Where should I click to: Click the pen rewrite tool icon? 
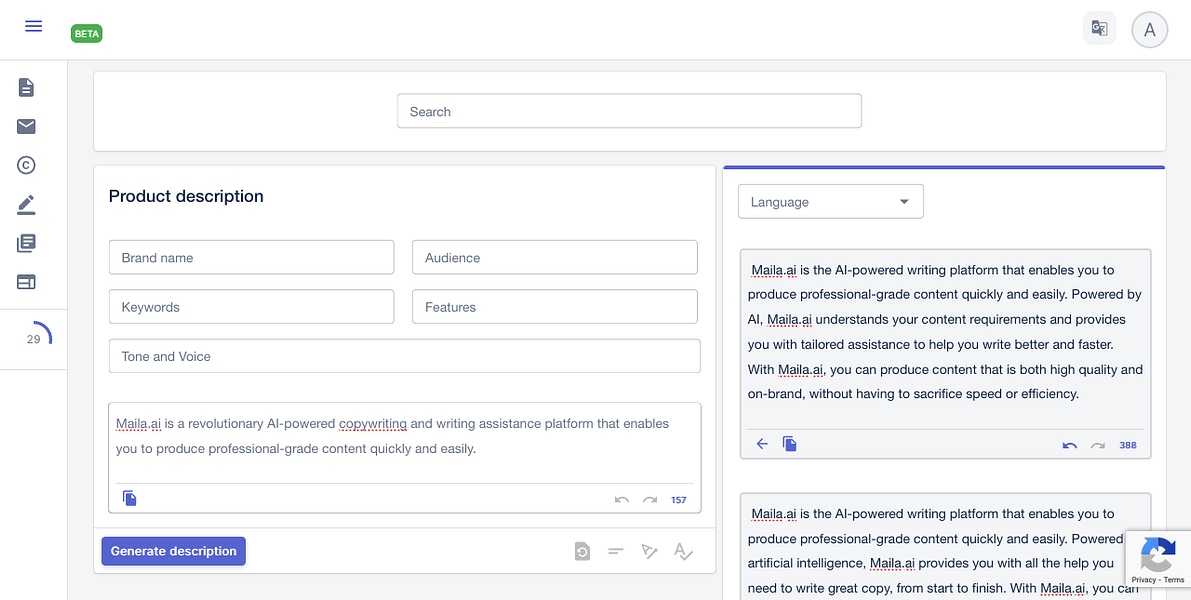649,551
